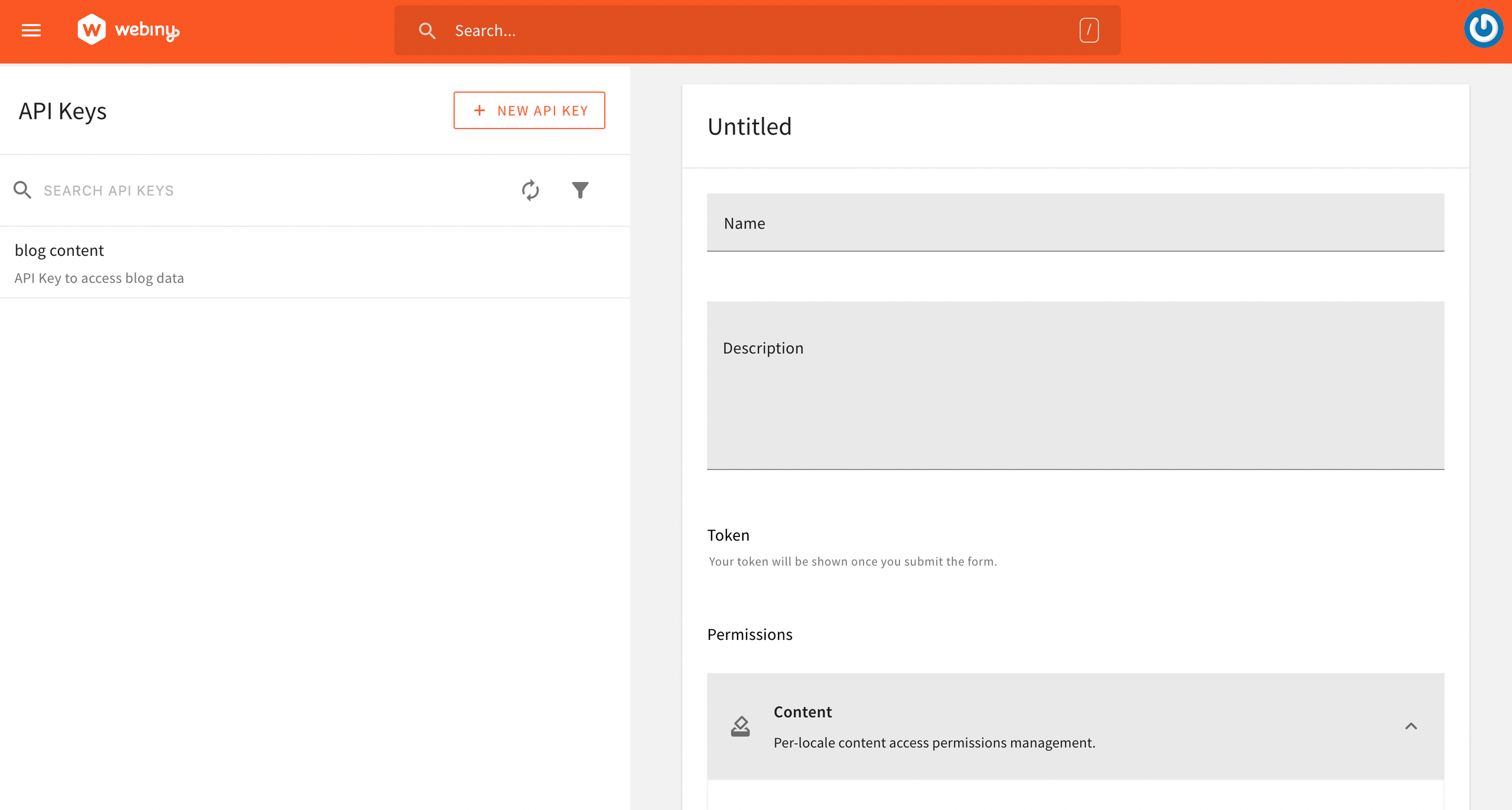Click the Webiny logo
This screenshot has width=1512, height=810.
pos(128,30)
